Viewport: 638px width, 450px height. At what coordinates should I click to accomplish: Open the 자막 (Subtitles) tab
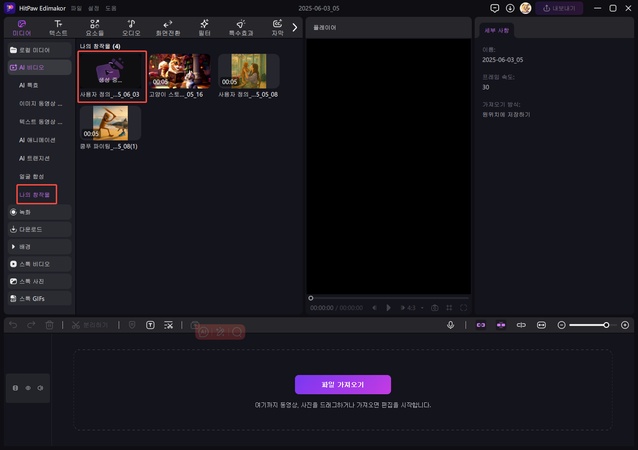(277, 28)
